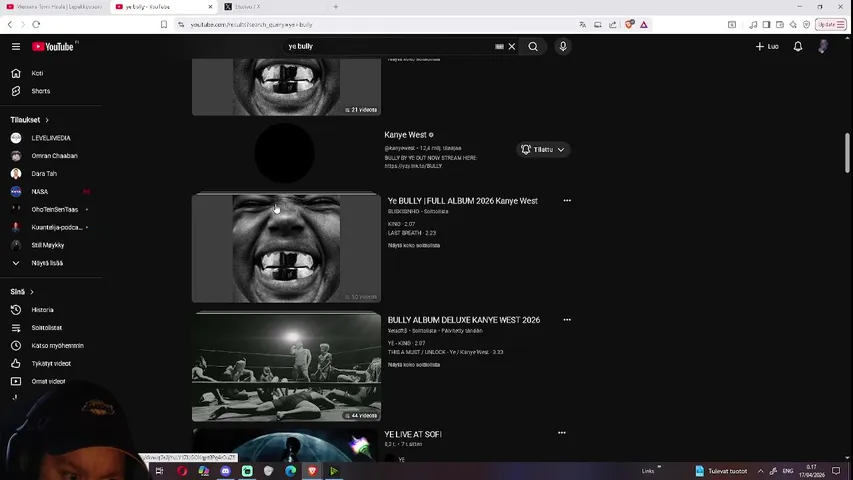Open LEVELIMEDIA subscription channel

pos(52,138)
